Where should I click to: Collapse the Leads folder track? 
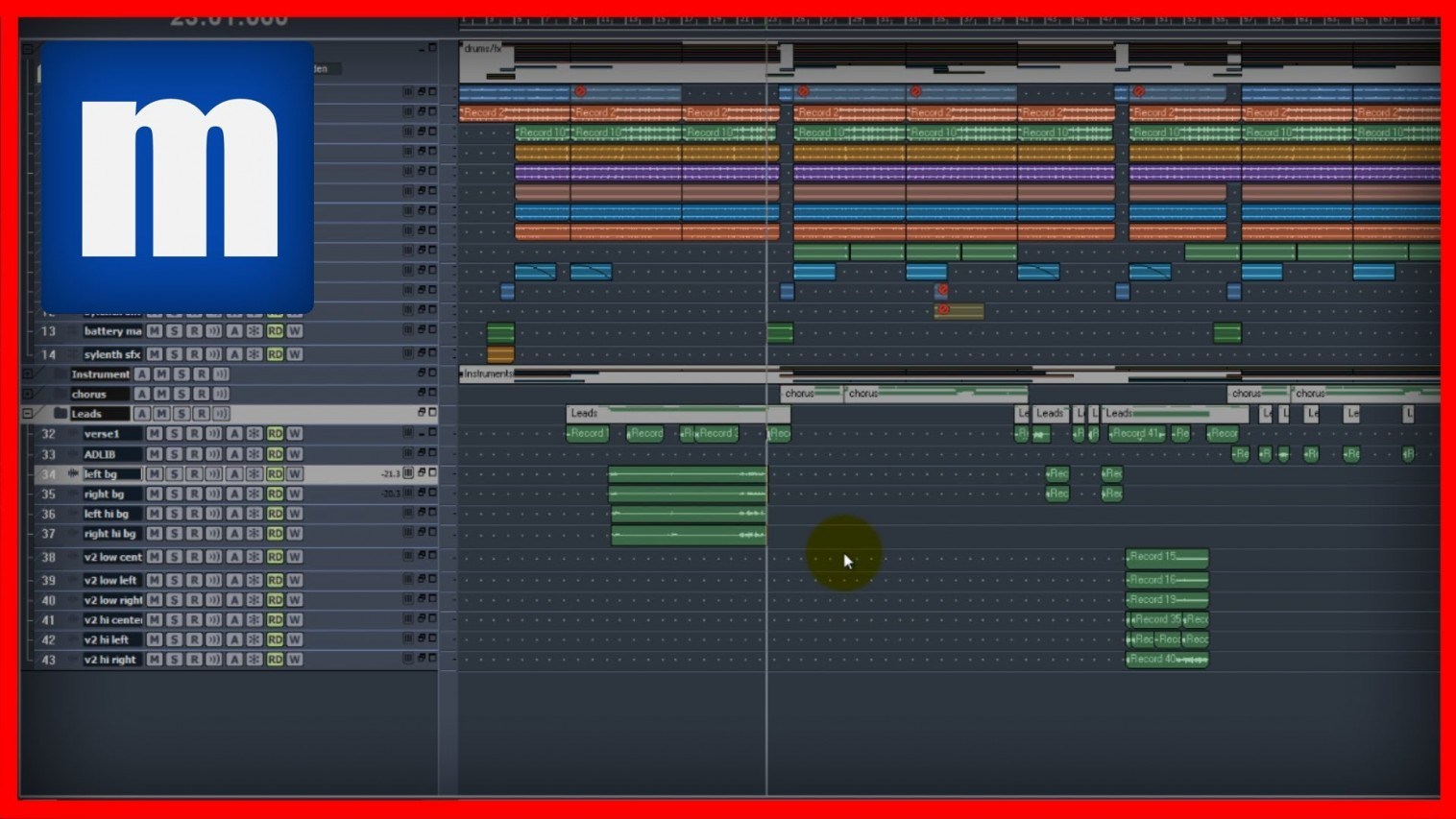coord(28,414)
